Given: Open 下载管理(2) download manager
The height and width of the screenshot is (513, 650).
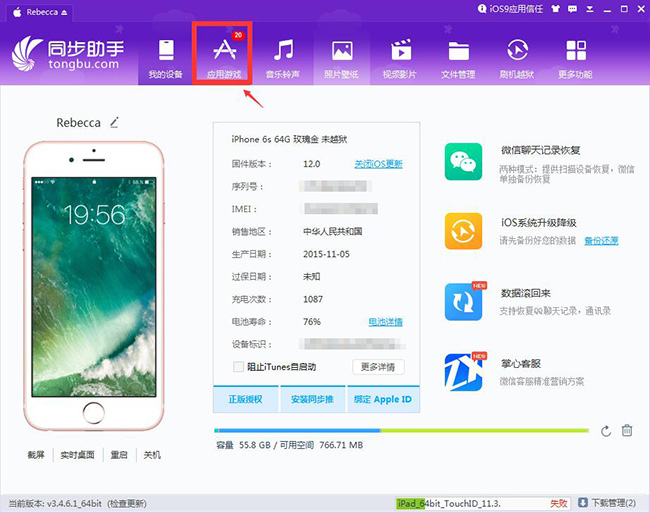Looking at the screenshot, I should [607, 503].
